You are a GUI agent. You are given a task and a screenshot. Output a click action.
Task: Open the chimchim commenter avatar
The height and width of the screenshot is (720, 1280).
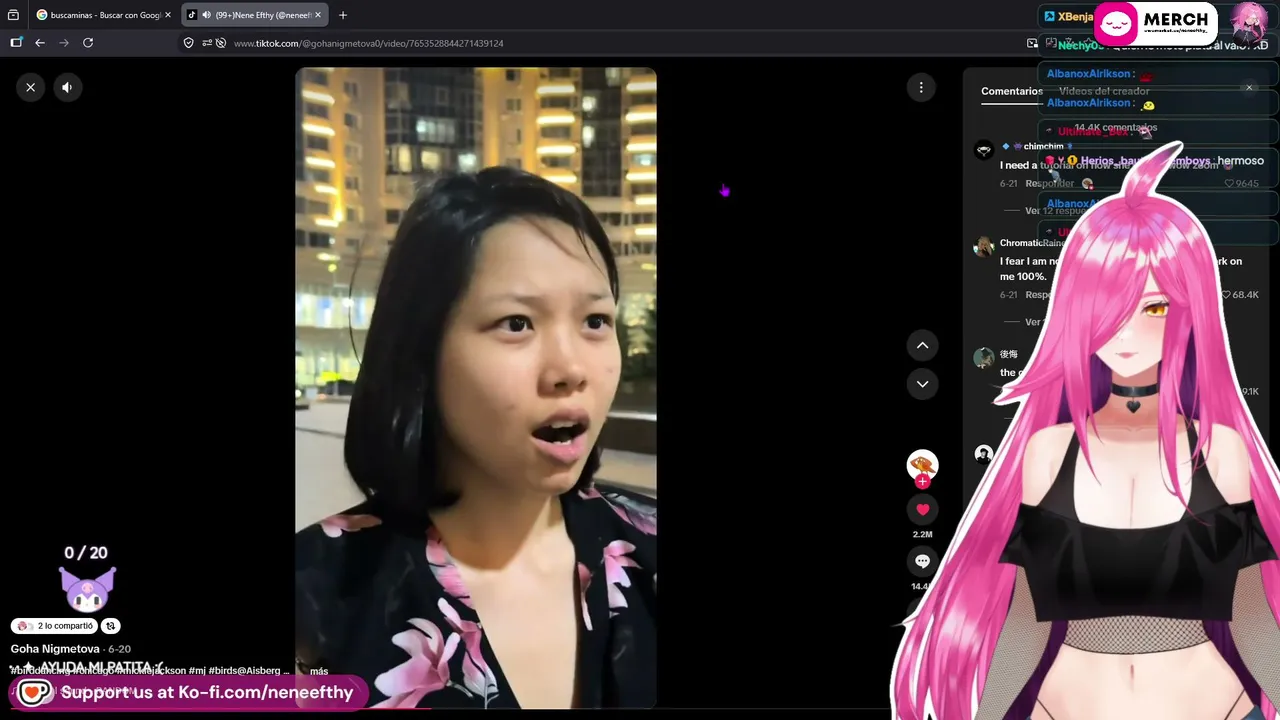pyautogui.click(x=984, y=150)
